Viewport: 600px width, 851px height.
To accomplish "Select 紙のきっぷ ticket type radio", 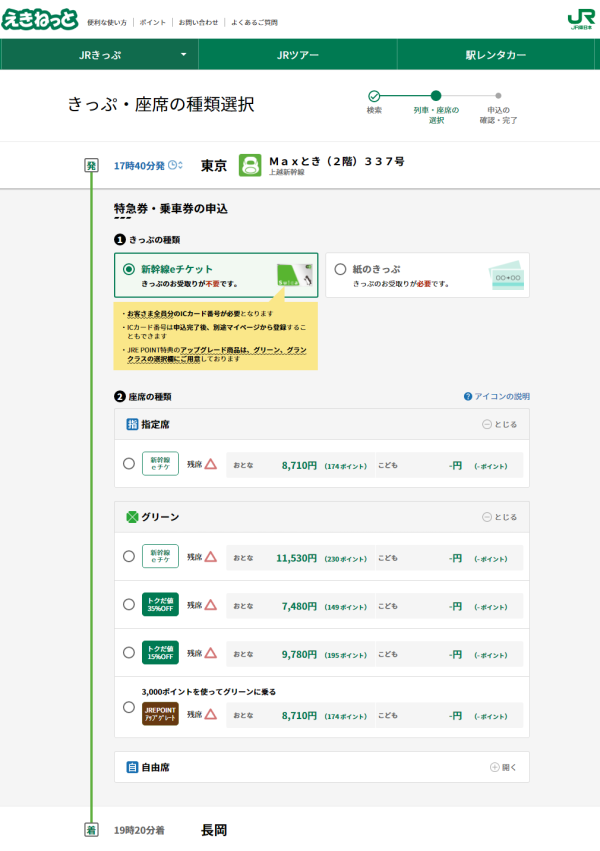I will tap(340, 269).
